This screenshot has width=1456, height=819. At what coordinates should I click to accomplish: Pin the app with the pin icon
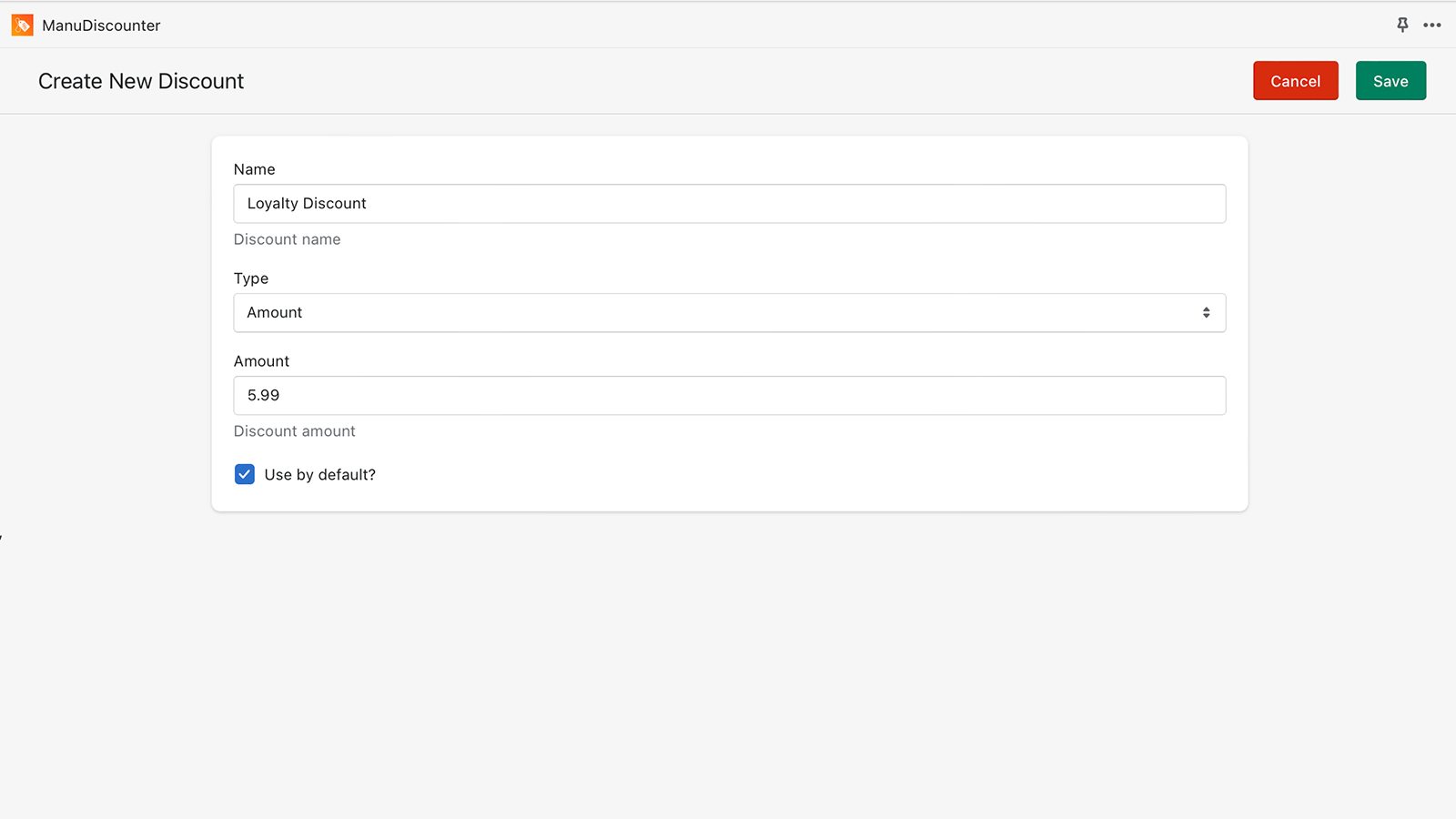click(x=1402, y=25)
